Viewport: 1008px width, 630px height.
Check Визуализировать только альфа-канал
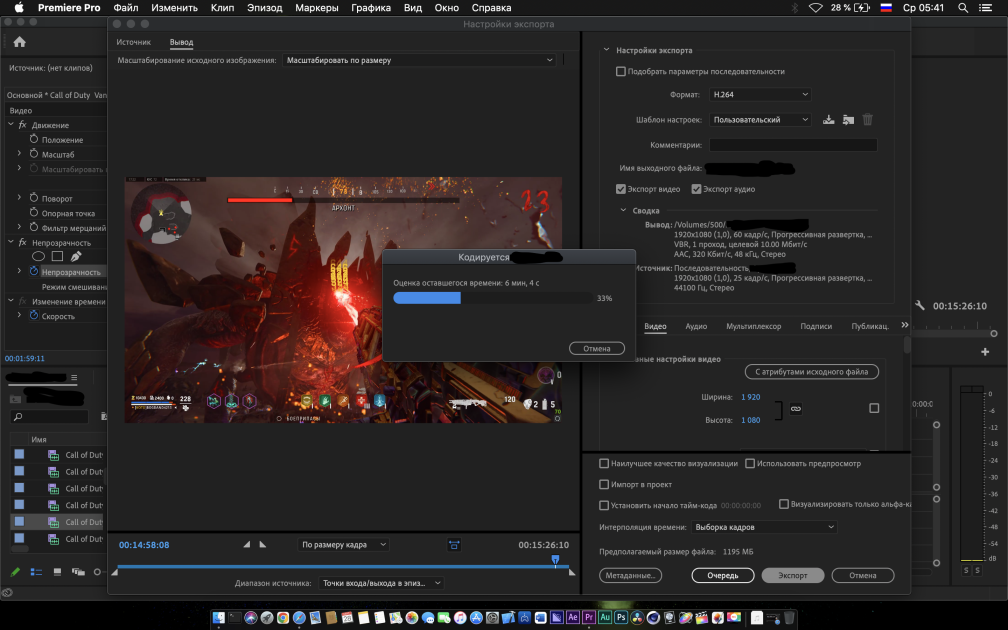click(x=784, y=504)
